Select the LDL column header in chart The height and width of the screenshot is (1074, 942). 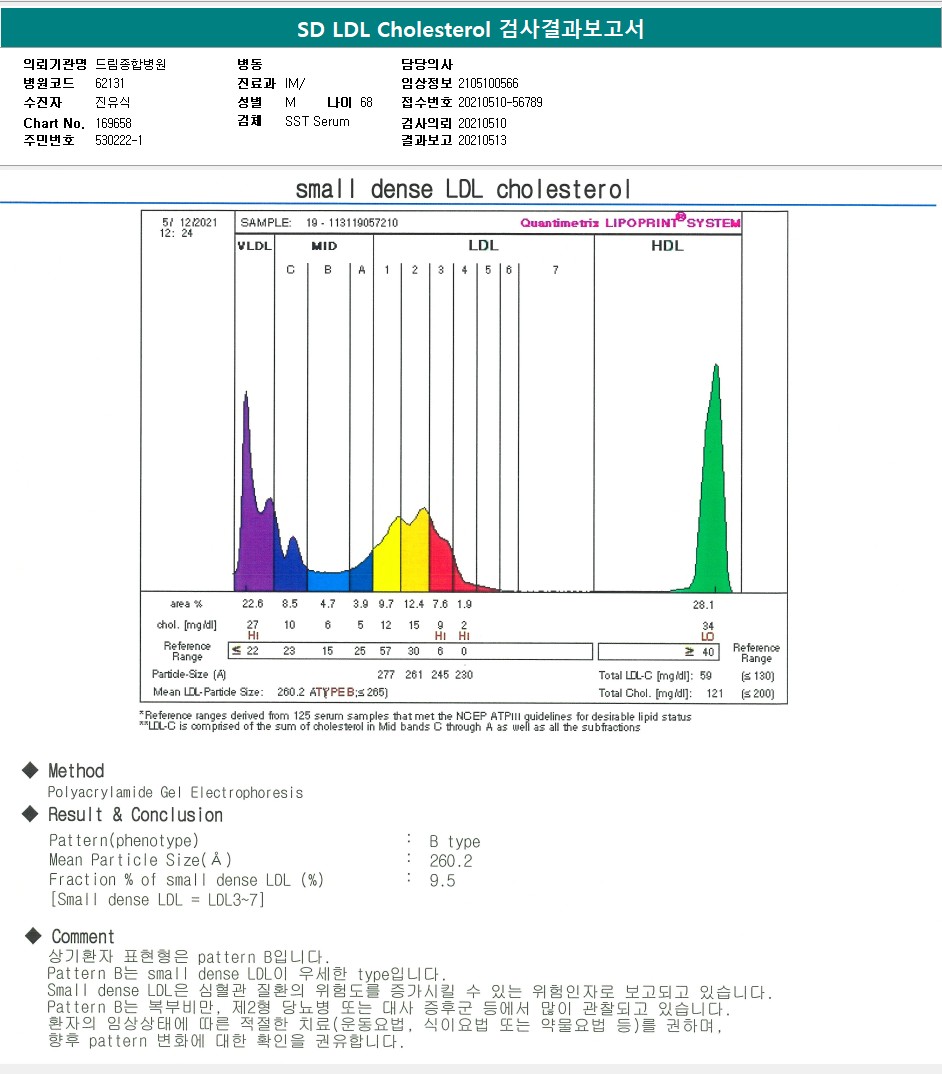pyautogui.click(x=484, y=245)
